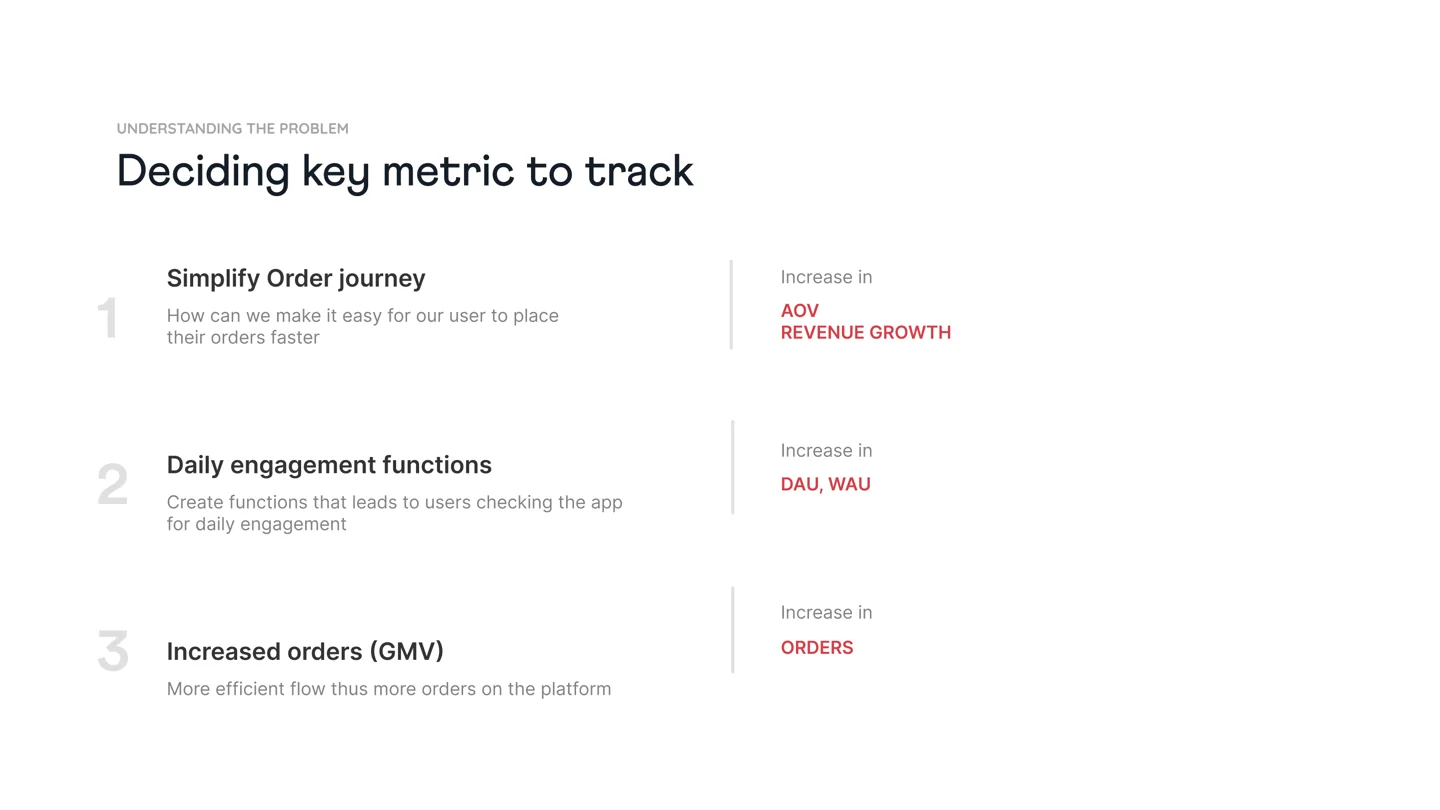Click 'Increase in' label above AOV
This screenshot has width=1440, height=810.
[827, 277]
